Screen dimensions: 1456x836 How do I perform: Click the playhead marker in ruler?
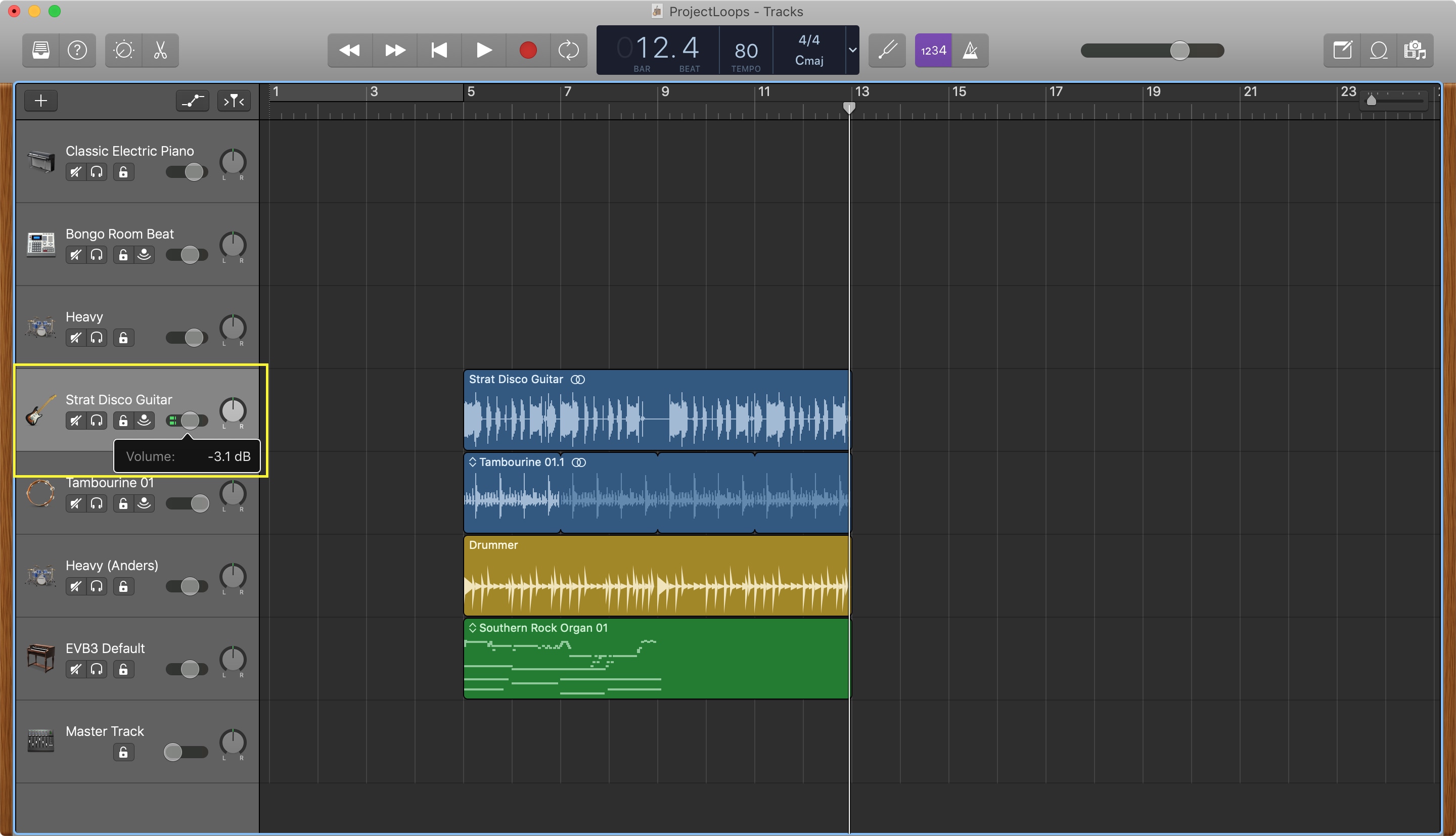click(849, 107)
